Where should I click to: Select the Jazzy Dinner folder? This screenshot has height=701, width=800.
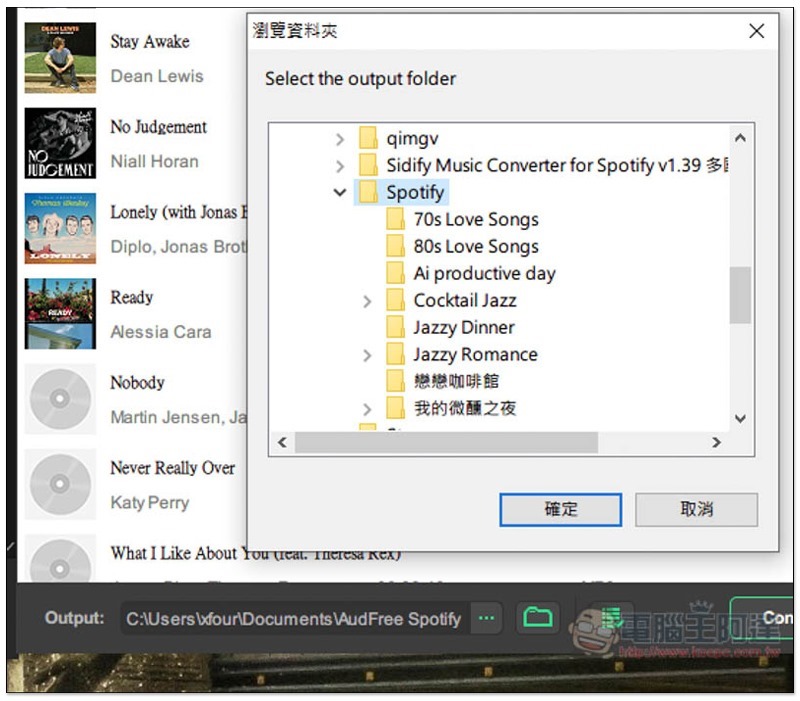point(463,328)
